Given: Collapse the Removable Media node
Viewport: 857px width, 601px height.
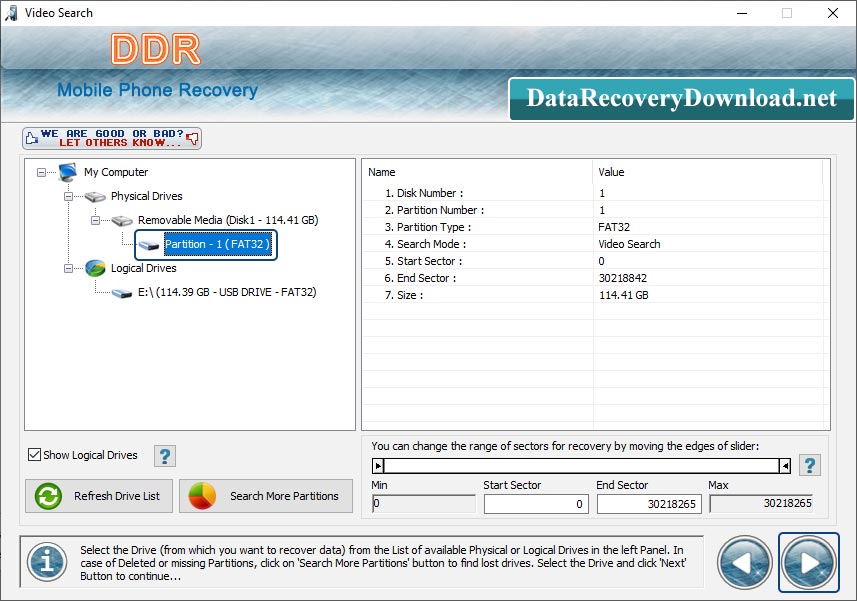Looking at the screenshot, I should (x=95, y=220).
